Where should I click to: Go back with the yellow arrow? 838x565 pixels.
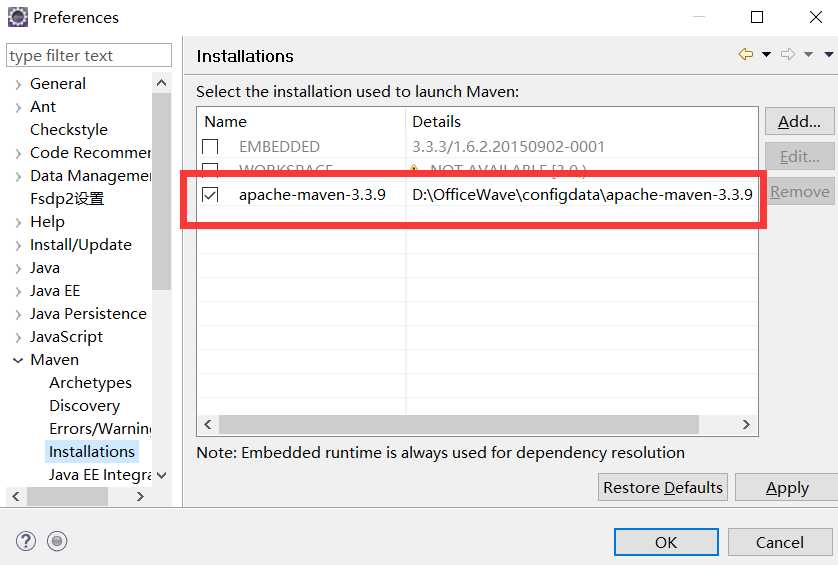click(x=746, y=54)
